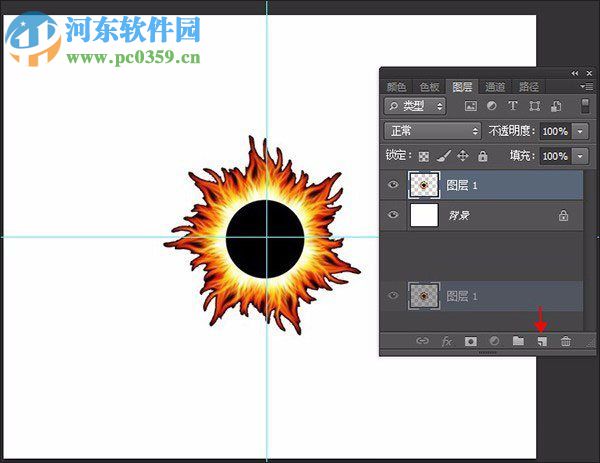600x463 pixels.
Task: Filter layers by shape layer icon
Action: click(x=535, y=106)
